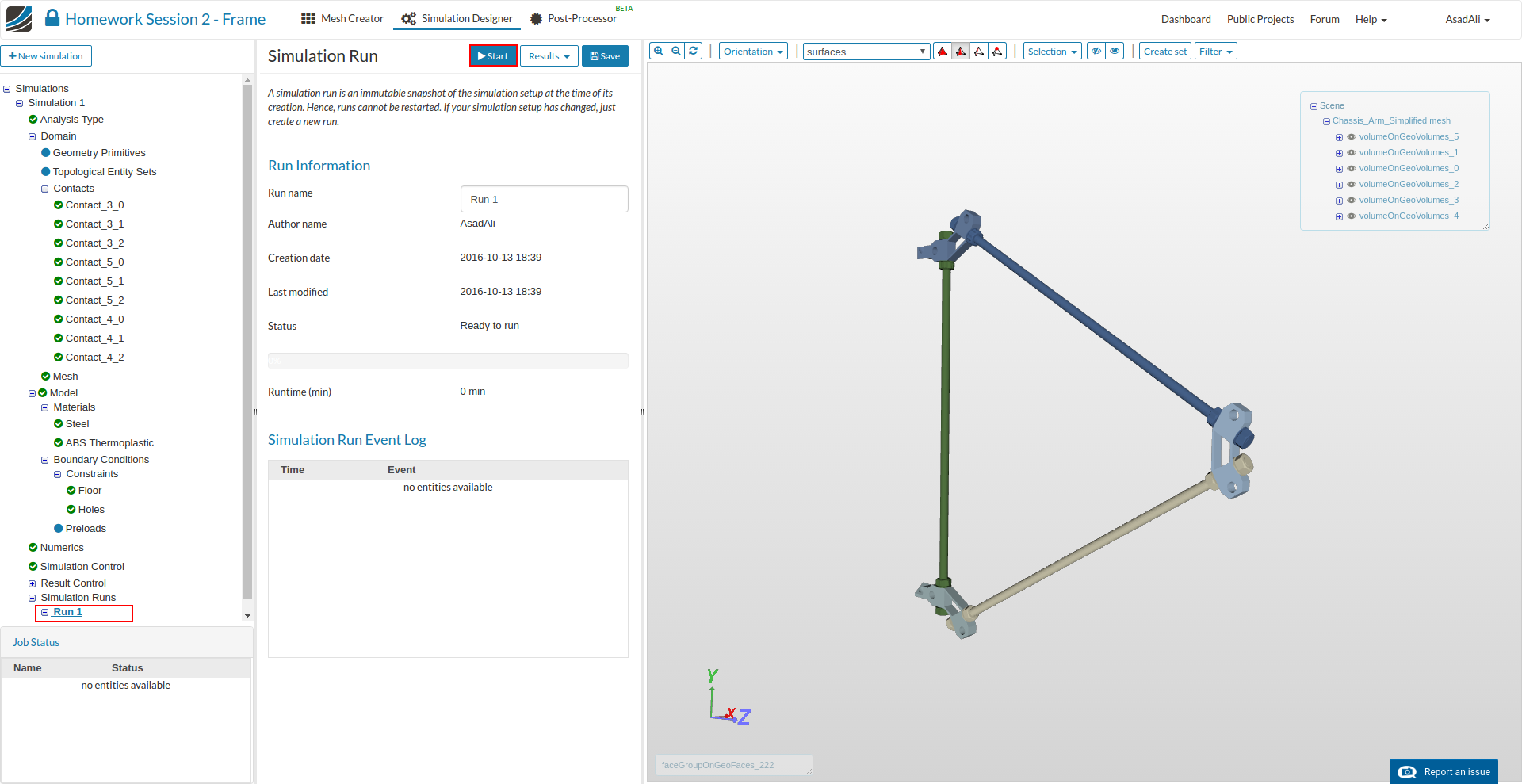Open the Orientation dropdown
Image resolution: width=1522 pixels, height=784 pixels.
pyautogui.click(x=753, y=52)
